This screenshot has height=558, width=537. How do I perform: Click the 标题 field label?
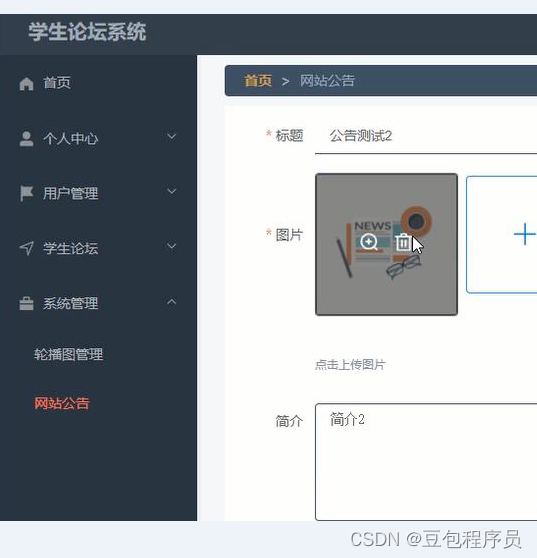point(289,136)
